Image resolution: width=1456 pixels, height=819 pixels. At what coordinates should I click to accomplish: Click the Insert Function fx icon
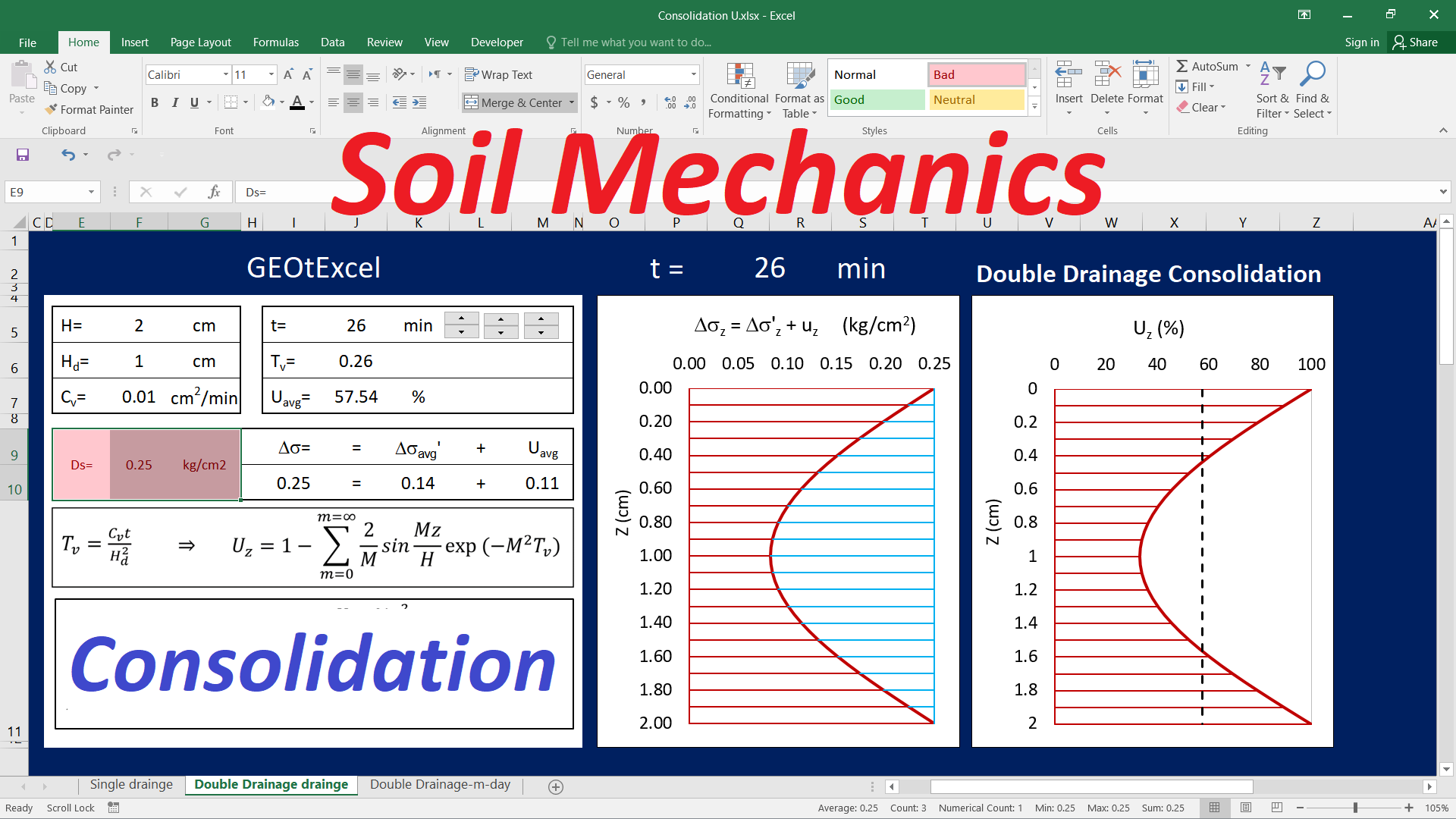tap(215, 192)
